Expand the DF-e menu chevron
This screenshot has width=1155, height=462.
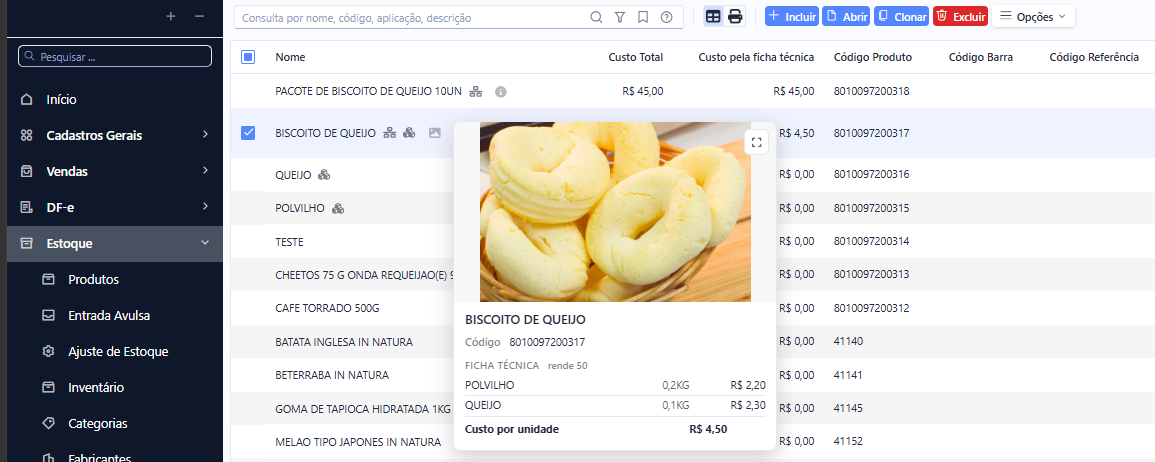[x=205, y=207]
